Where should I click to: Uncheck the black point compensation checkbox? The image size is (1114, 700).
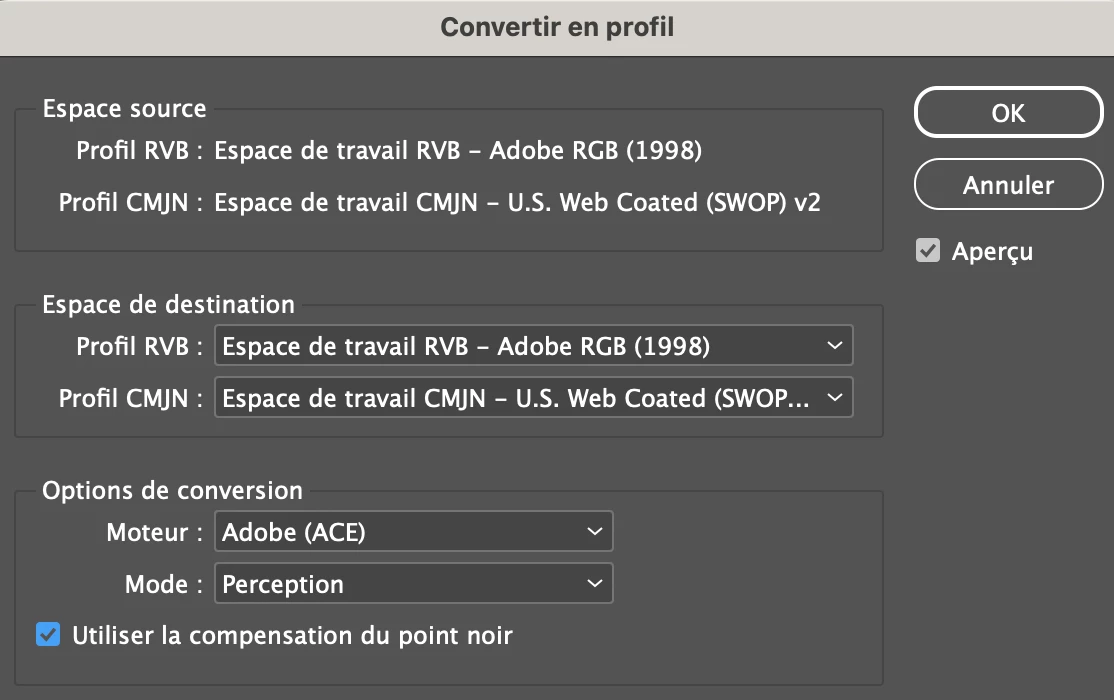pos(48,635)
